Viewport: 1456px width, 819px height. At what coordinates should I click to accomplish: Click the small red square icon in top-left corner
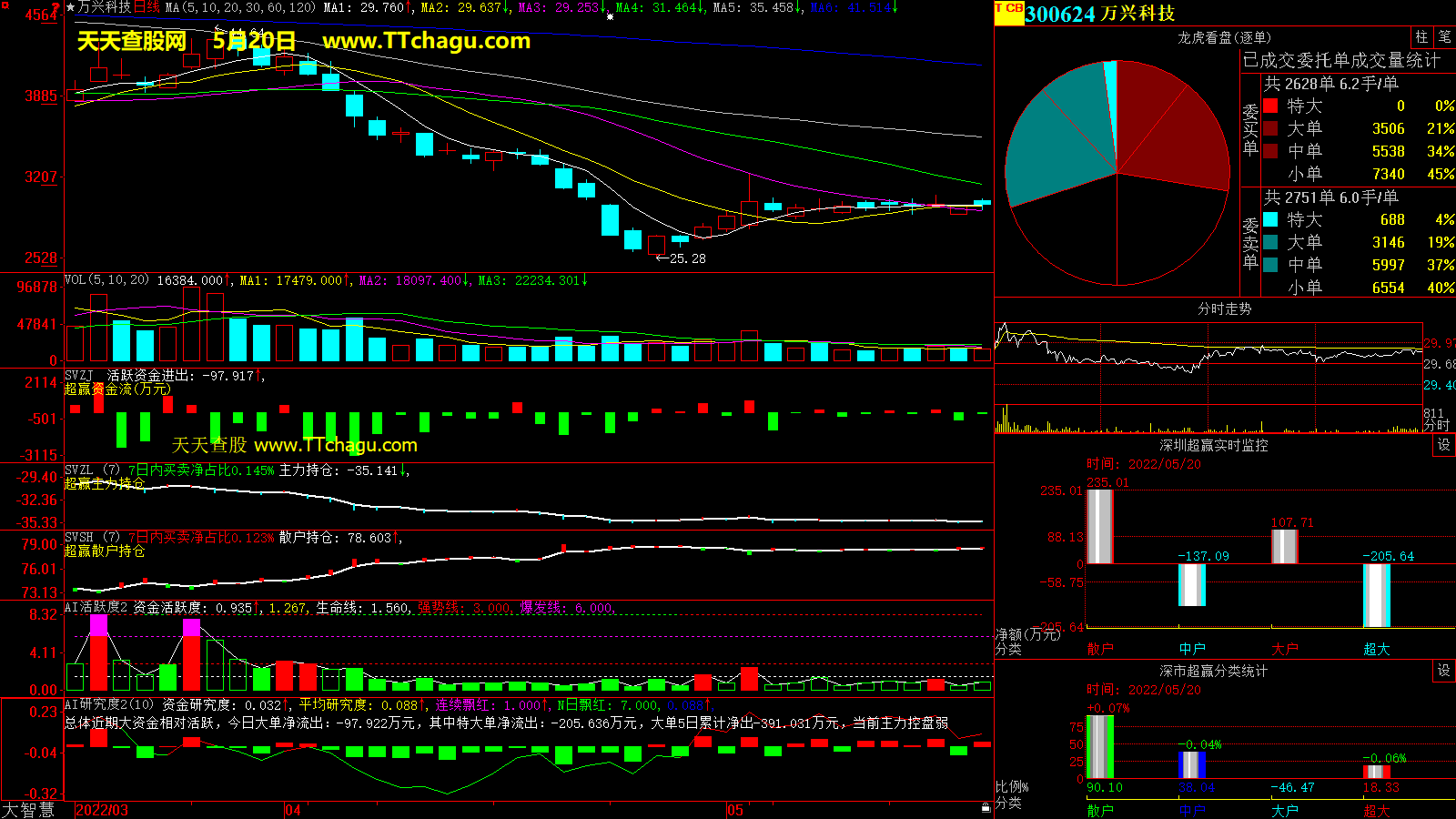point(5,5)
